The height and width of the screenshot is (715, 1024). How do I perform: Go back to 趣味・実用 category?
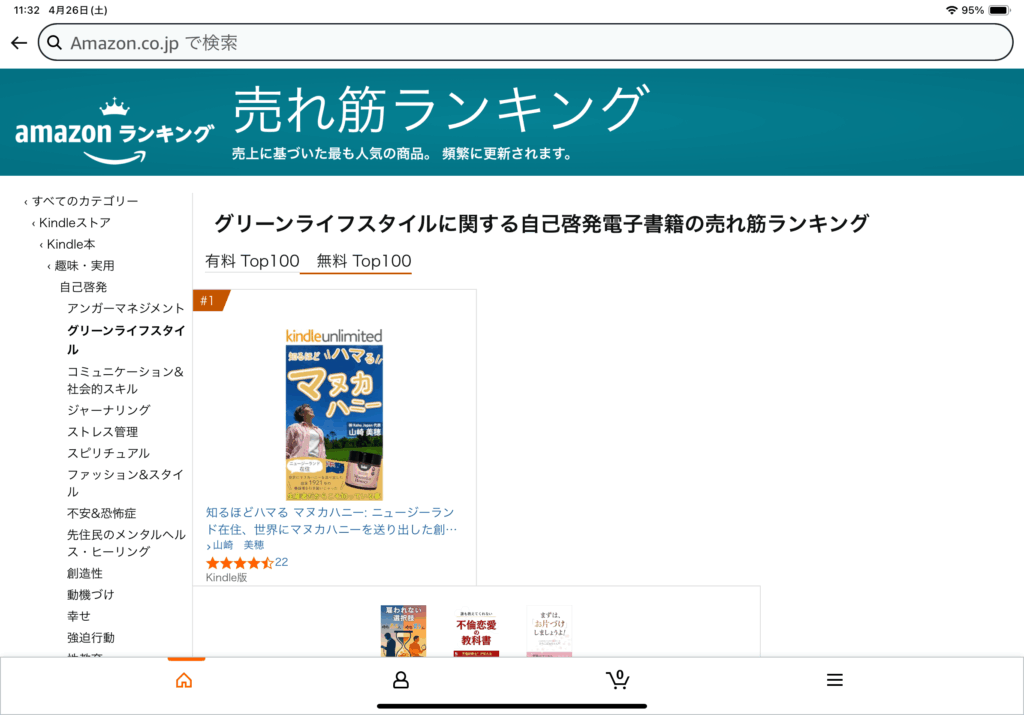84,266
